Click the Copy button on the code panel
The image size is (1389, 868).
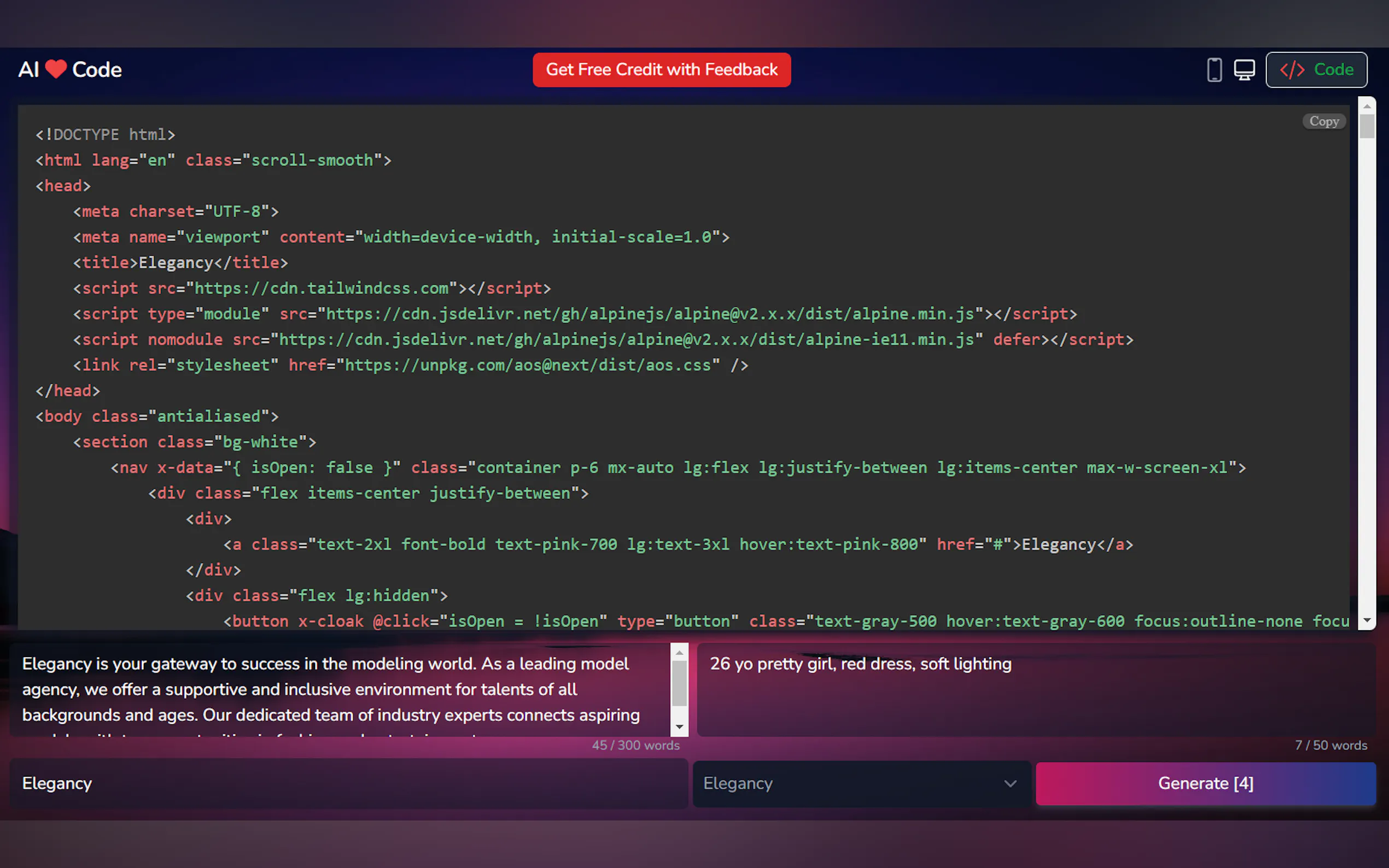[1323, 121]
